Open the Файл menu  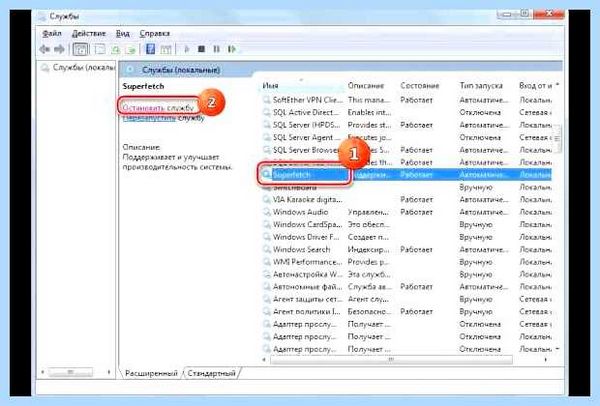52,33
